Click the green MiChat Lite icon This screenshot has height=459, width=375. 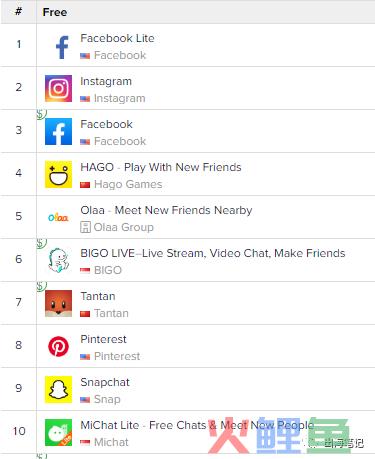58,432
